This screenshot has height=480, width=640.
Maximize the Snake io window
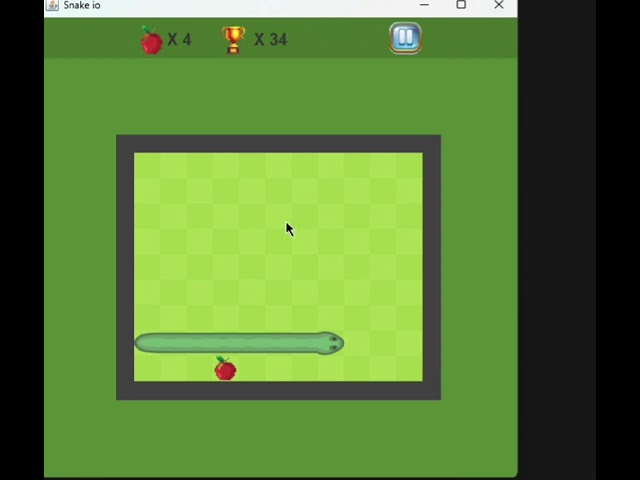pyautogui.click(x=461, y=4)
